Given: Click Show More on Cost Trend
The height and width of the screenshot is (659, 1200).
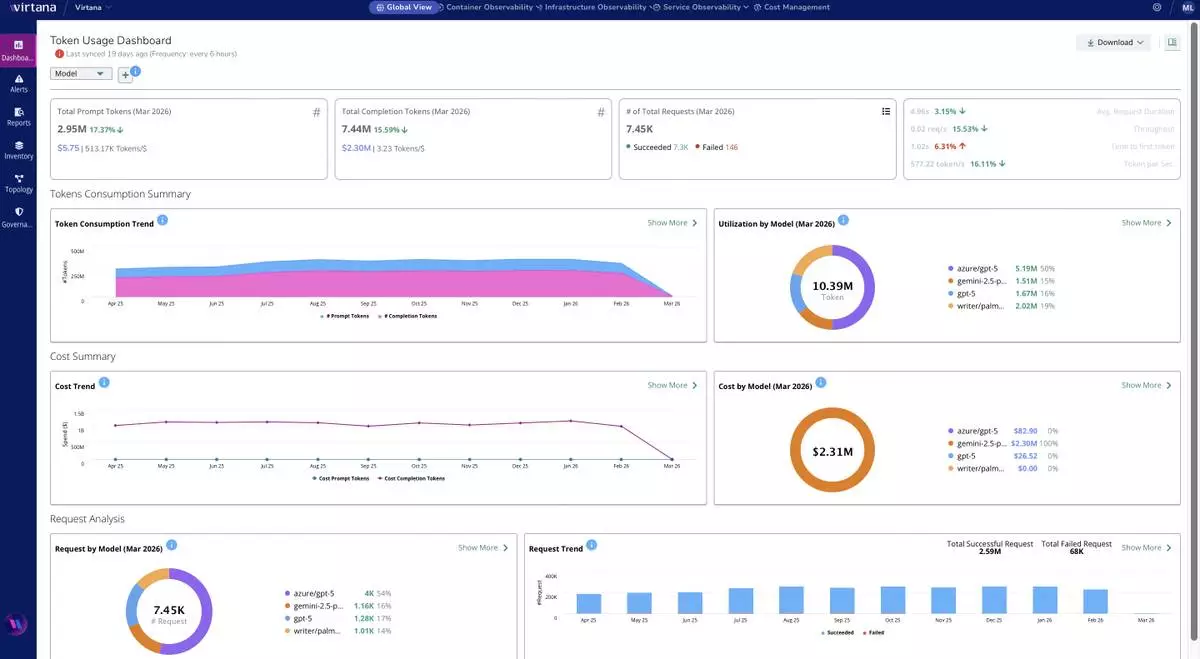Looking at the screenshot, I should (x=672, y=385).
